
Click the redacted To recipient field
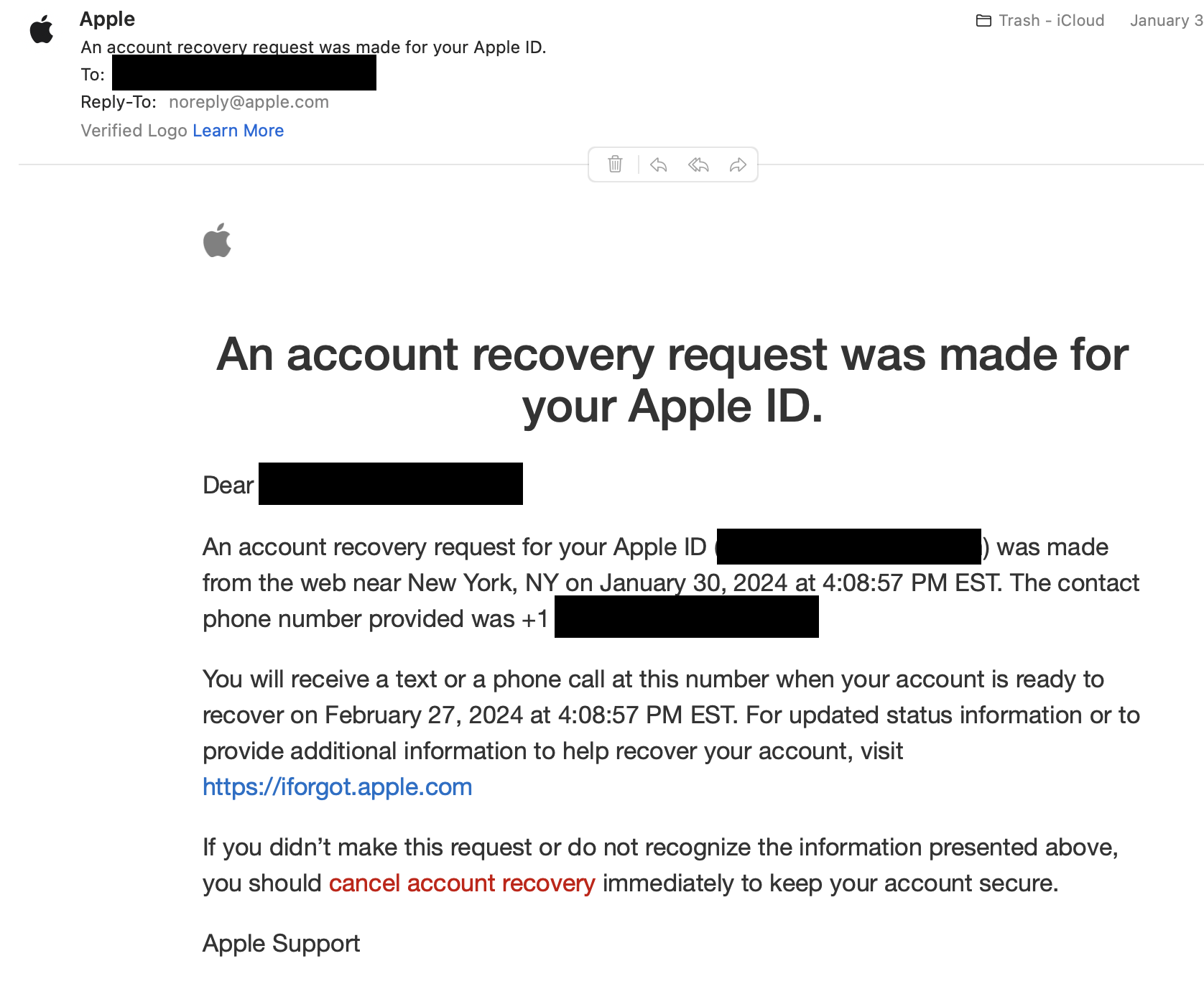coord(244,73)
